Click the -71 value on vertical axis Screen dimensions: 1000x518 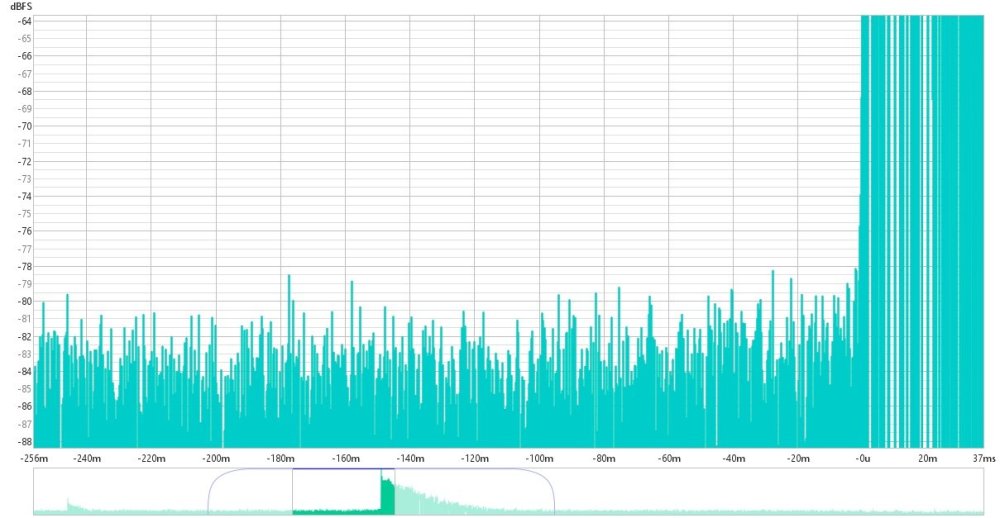click(24, 144)
